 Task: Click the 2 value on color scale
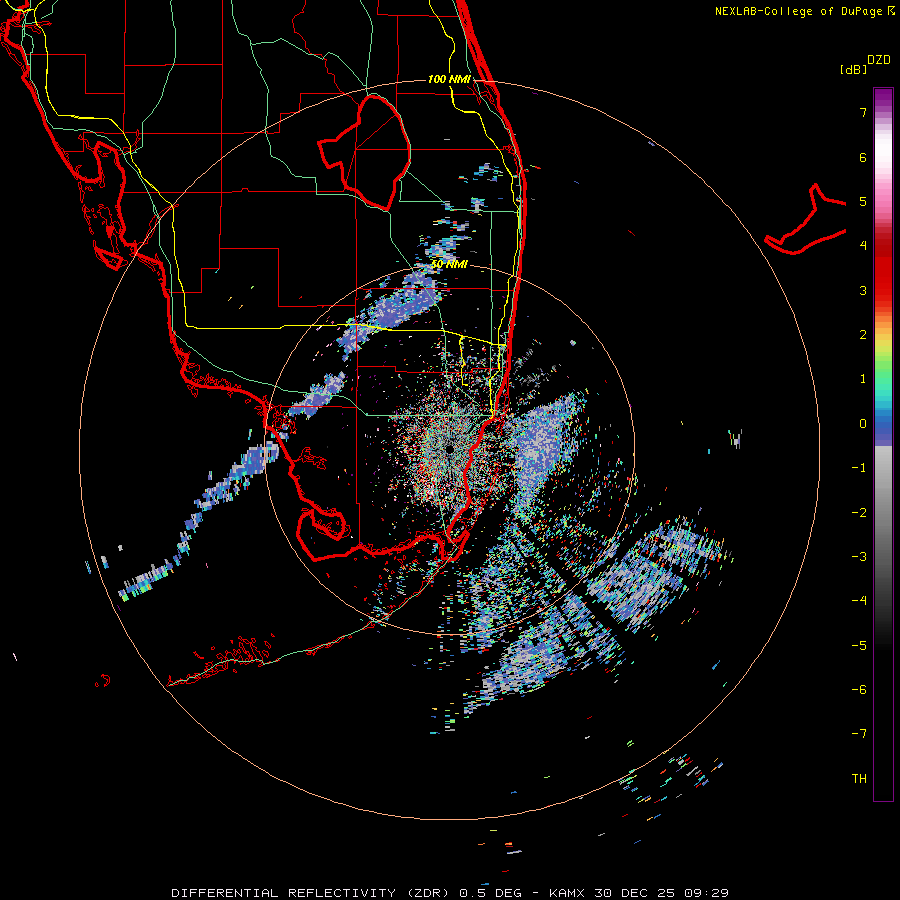[863, 335]
